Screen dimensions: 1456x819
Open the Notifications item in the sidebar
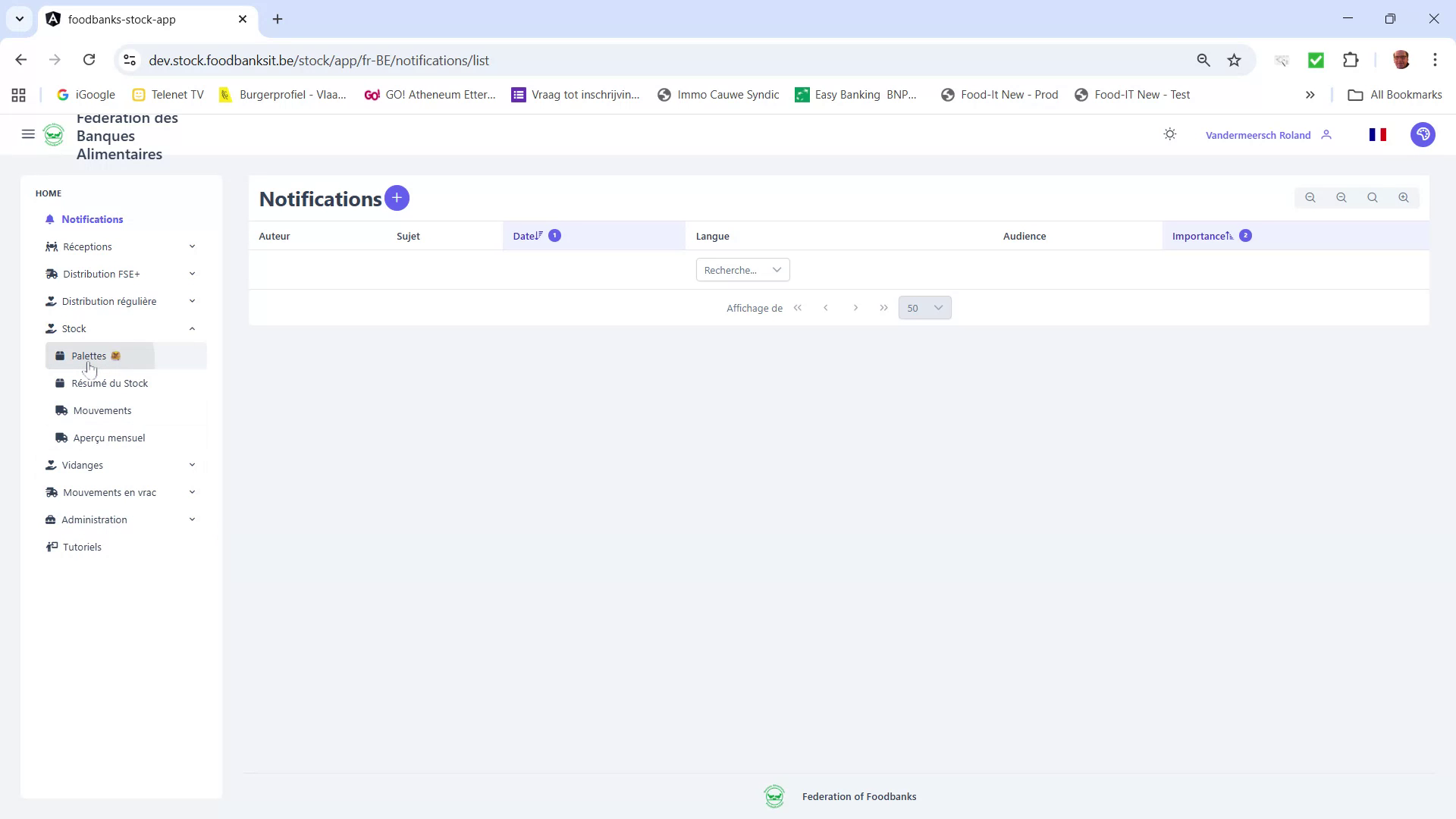point(93,219)
